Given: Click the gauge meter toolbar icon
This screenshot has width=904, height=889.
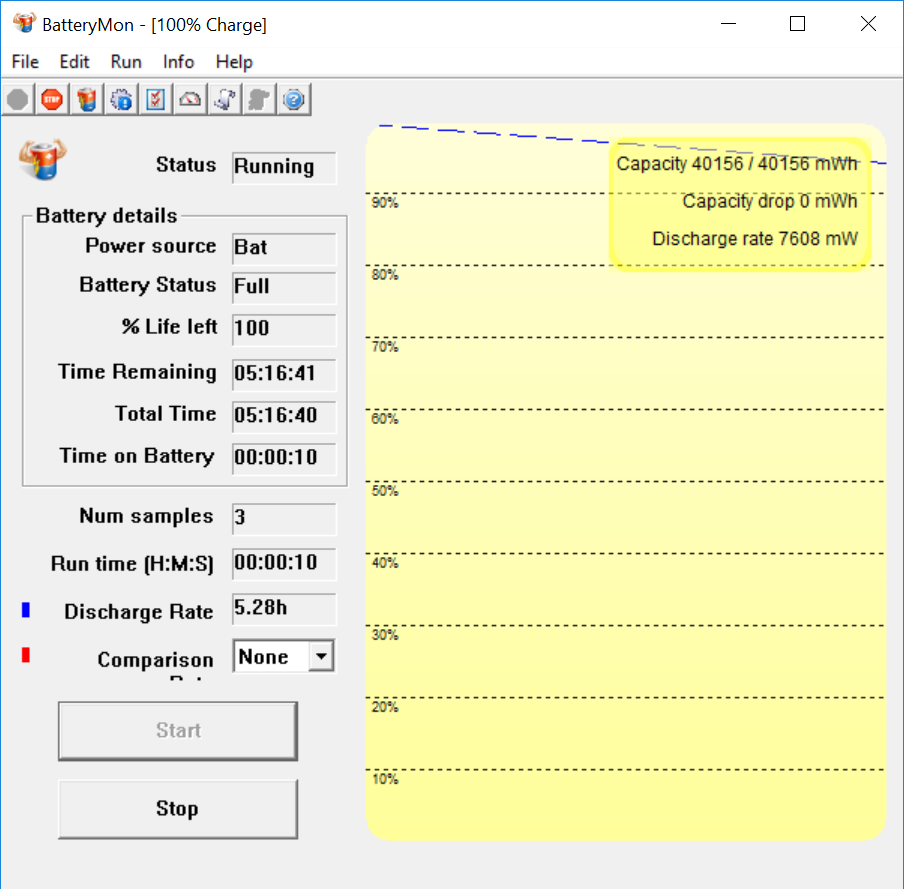Looking at the screenshot, I should pos(190,100).
